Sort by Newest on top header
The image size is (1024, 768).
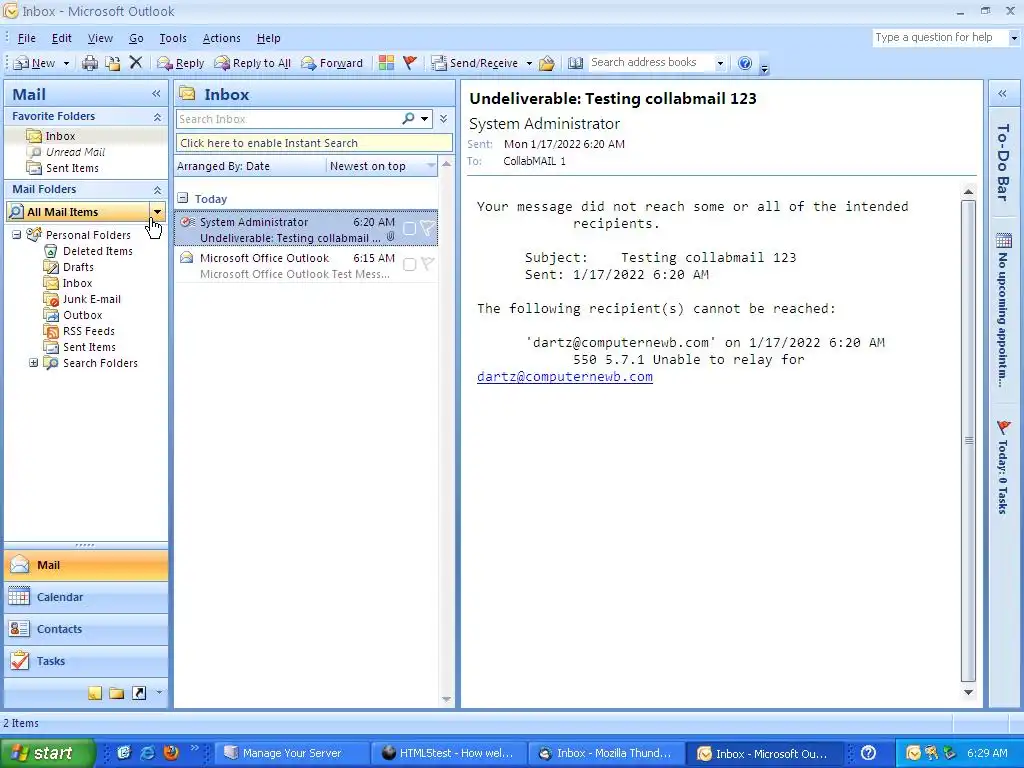(382, 166)
